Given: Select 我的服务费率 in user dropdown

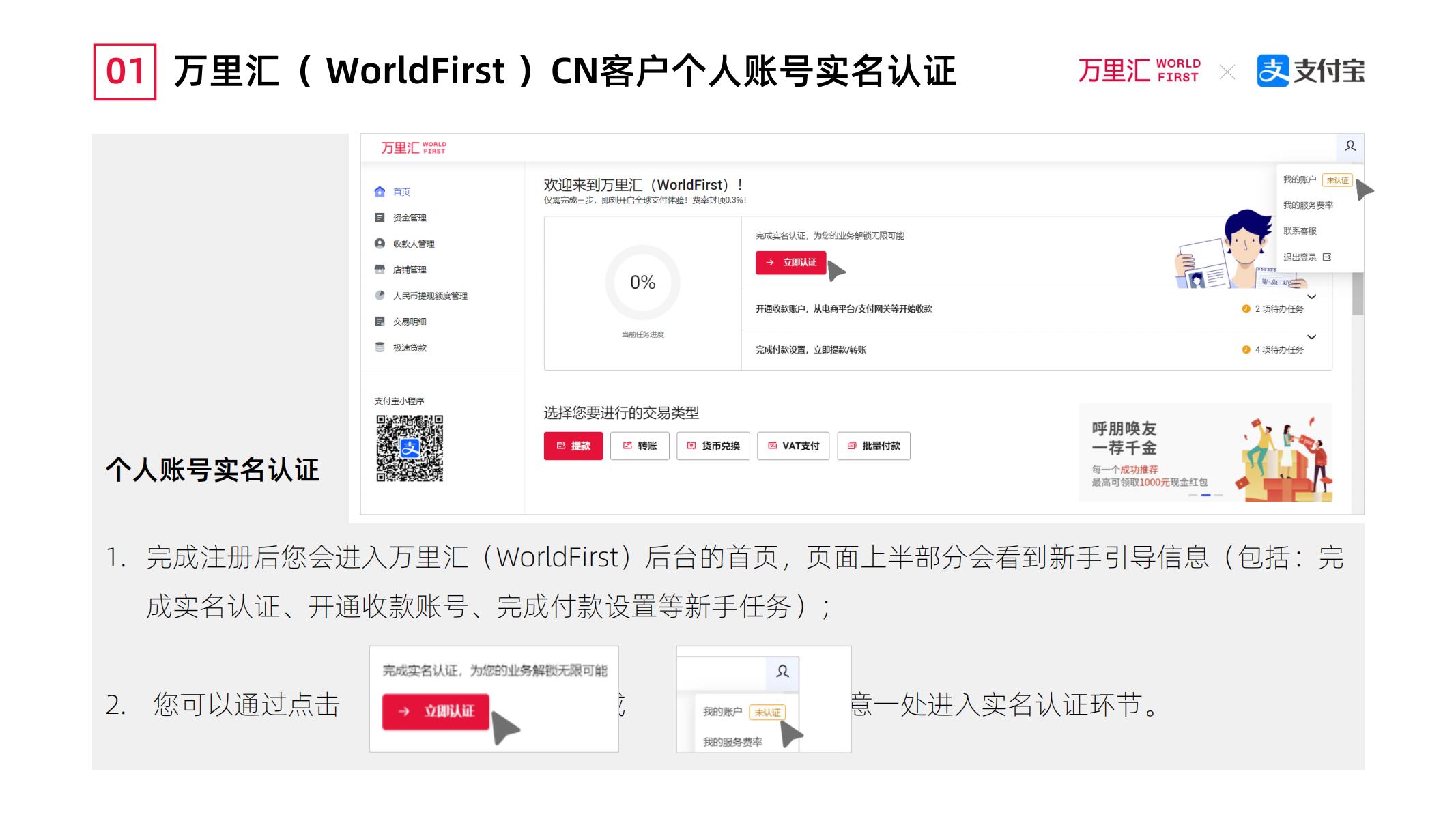Looking at the screenshot, I should coord(1308,205).
